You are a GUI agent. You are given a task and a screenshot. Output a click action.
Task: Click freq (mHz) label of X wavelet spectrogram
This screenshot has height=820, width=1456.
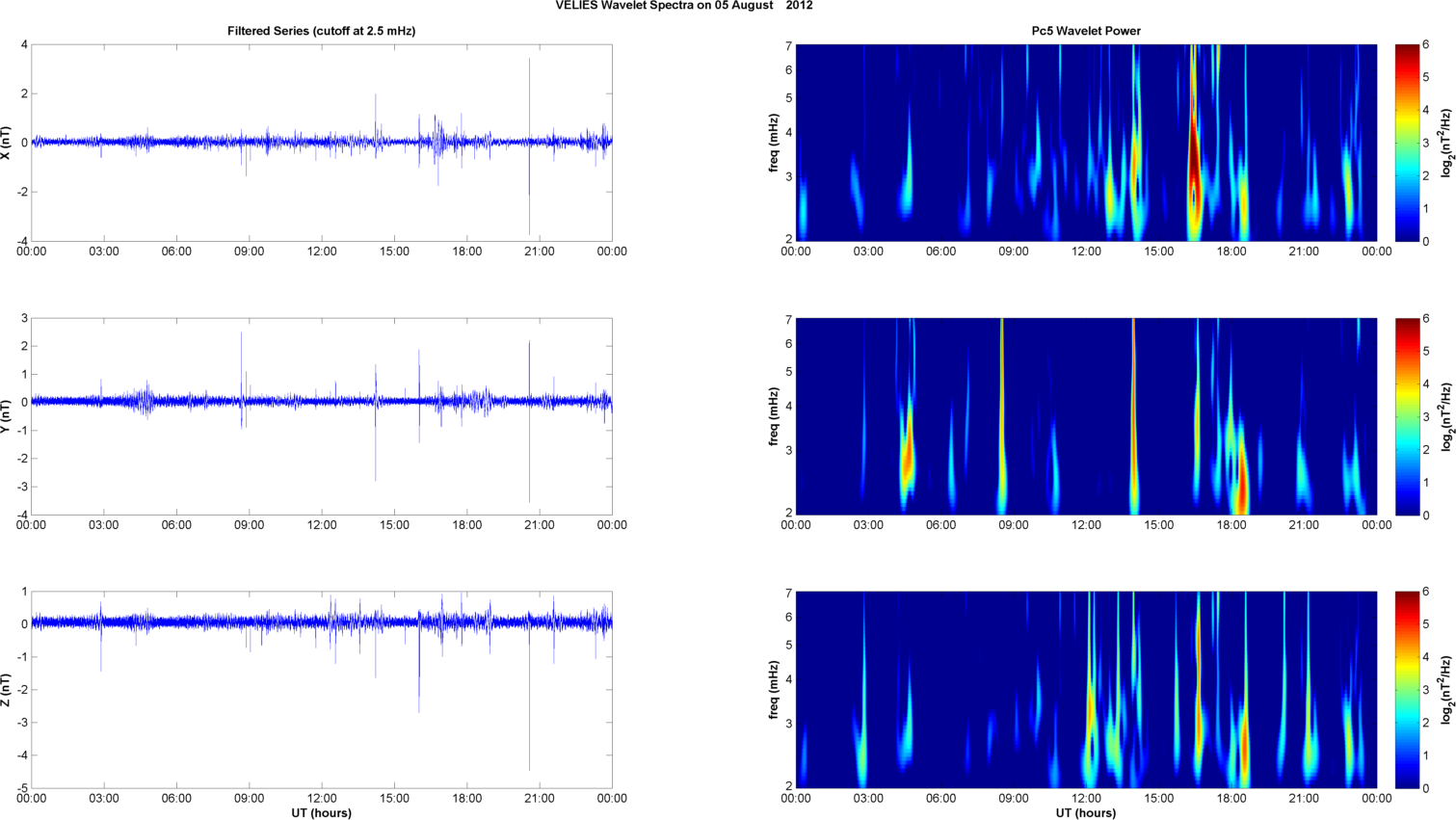click(x=773, y=143)
